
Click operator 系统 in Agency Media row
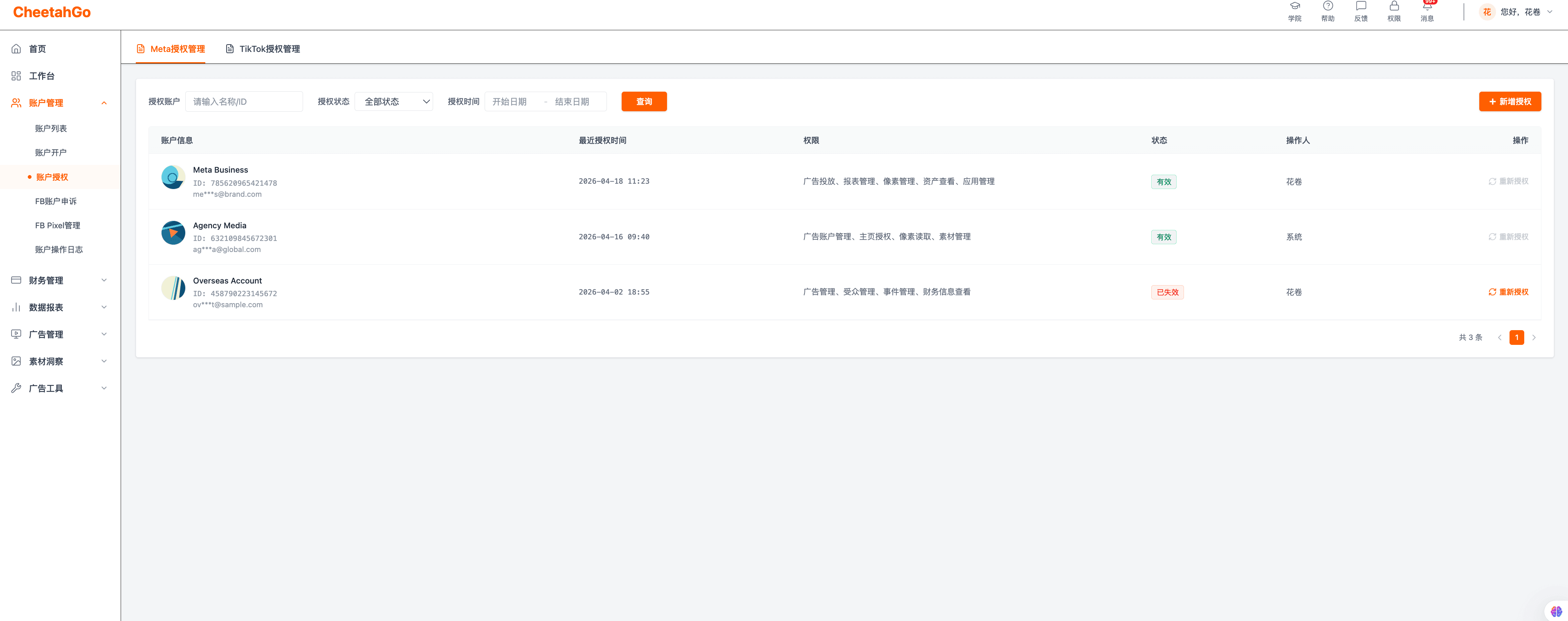1294,237
